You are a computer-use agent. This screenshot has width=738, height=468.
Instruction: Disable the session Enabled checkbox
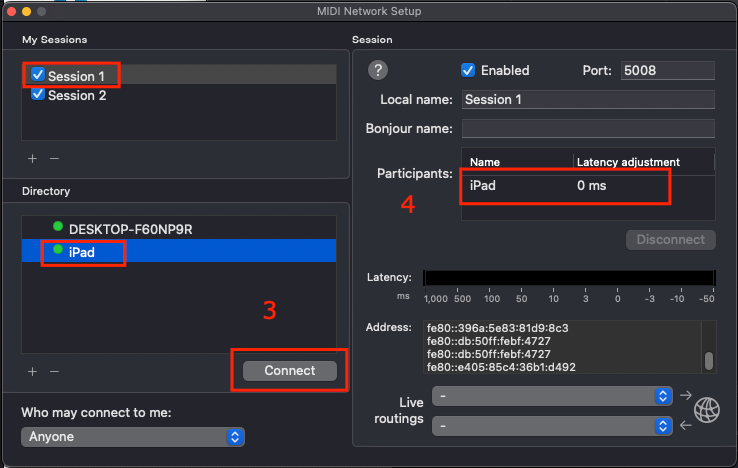(467, 70)
